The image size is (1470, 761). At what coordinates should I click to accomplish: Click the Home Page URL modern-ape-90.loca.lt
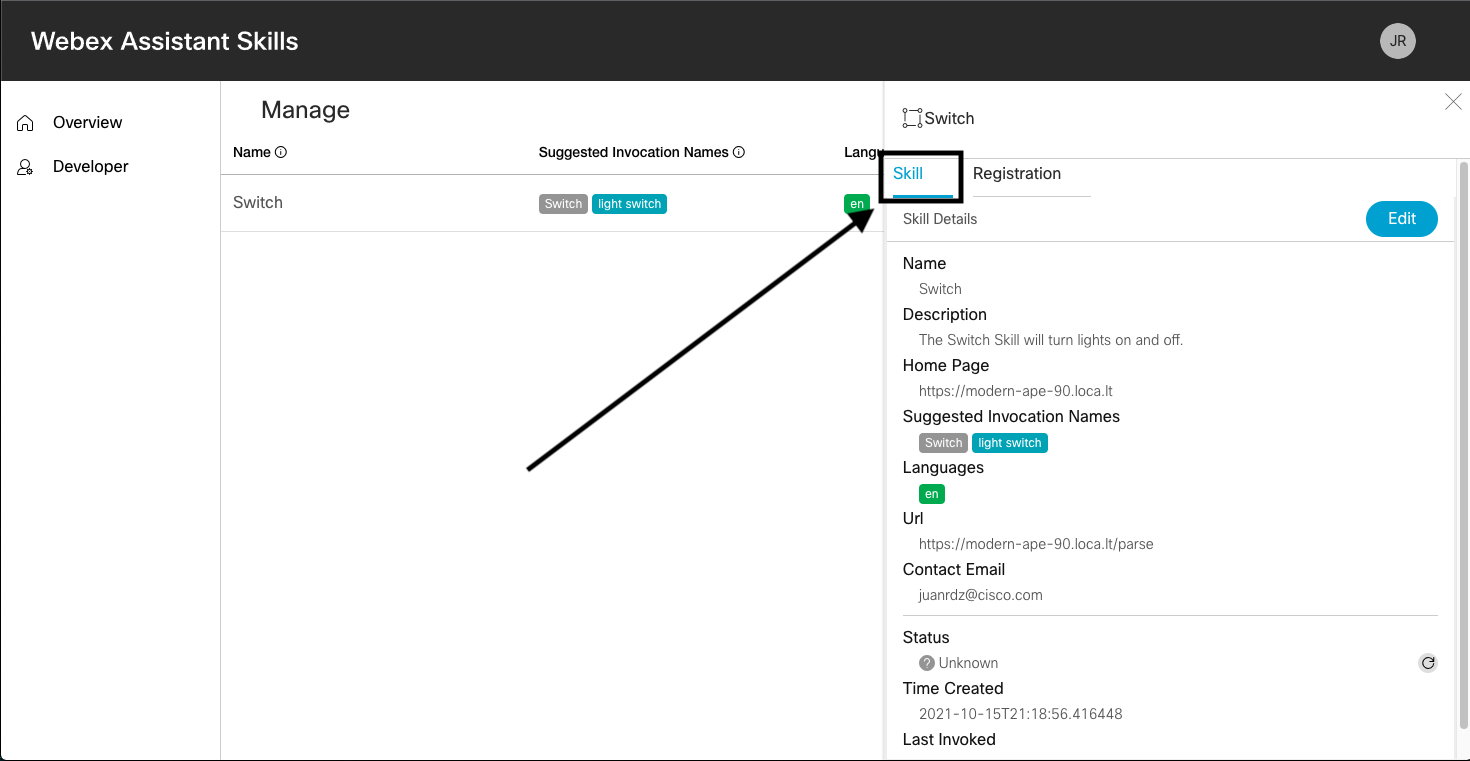[1016, 391]
